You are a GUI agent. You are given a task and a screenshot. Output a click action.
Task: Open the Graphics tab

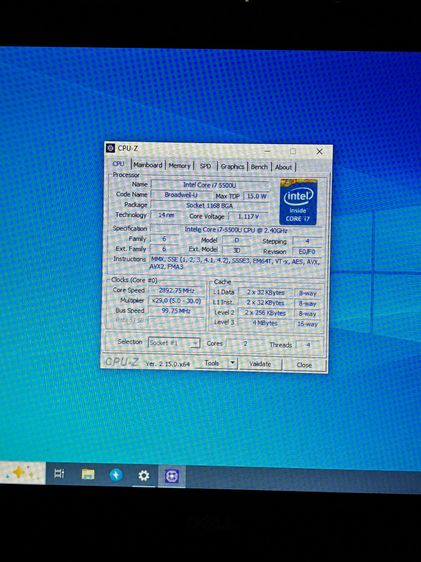tap(232, 167)
